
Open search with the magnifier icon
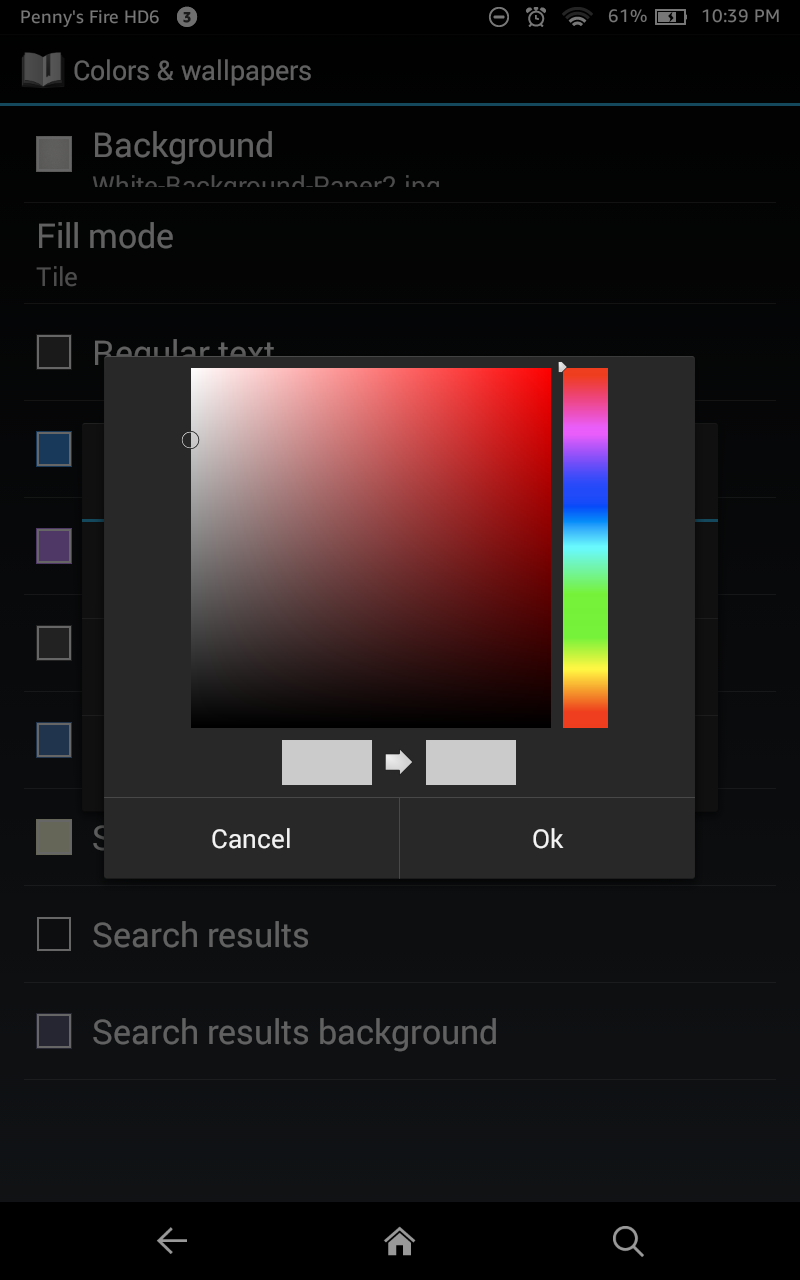627,1241
